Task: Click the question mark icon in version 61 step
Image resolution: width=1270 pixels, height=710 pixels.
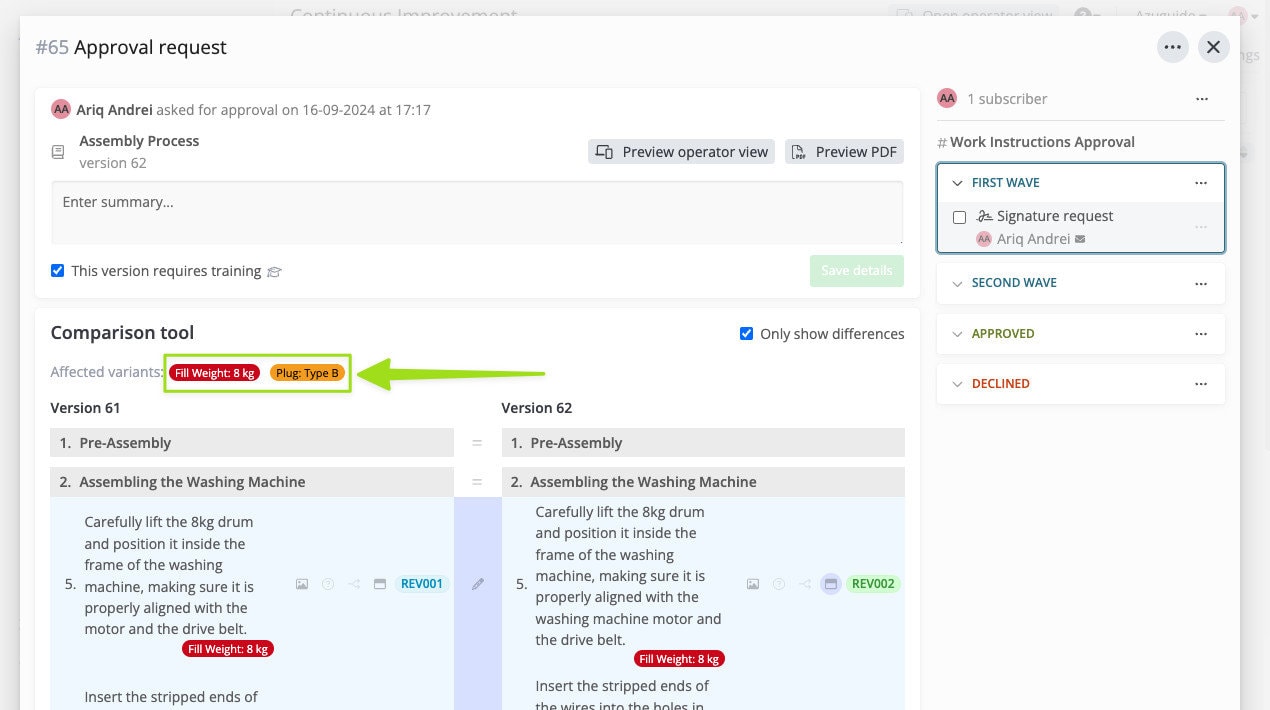Action: 328,583
